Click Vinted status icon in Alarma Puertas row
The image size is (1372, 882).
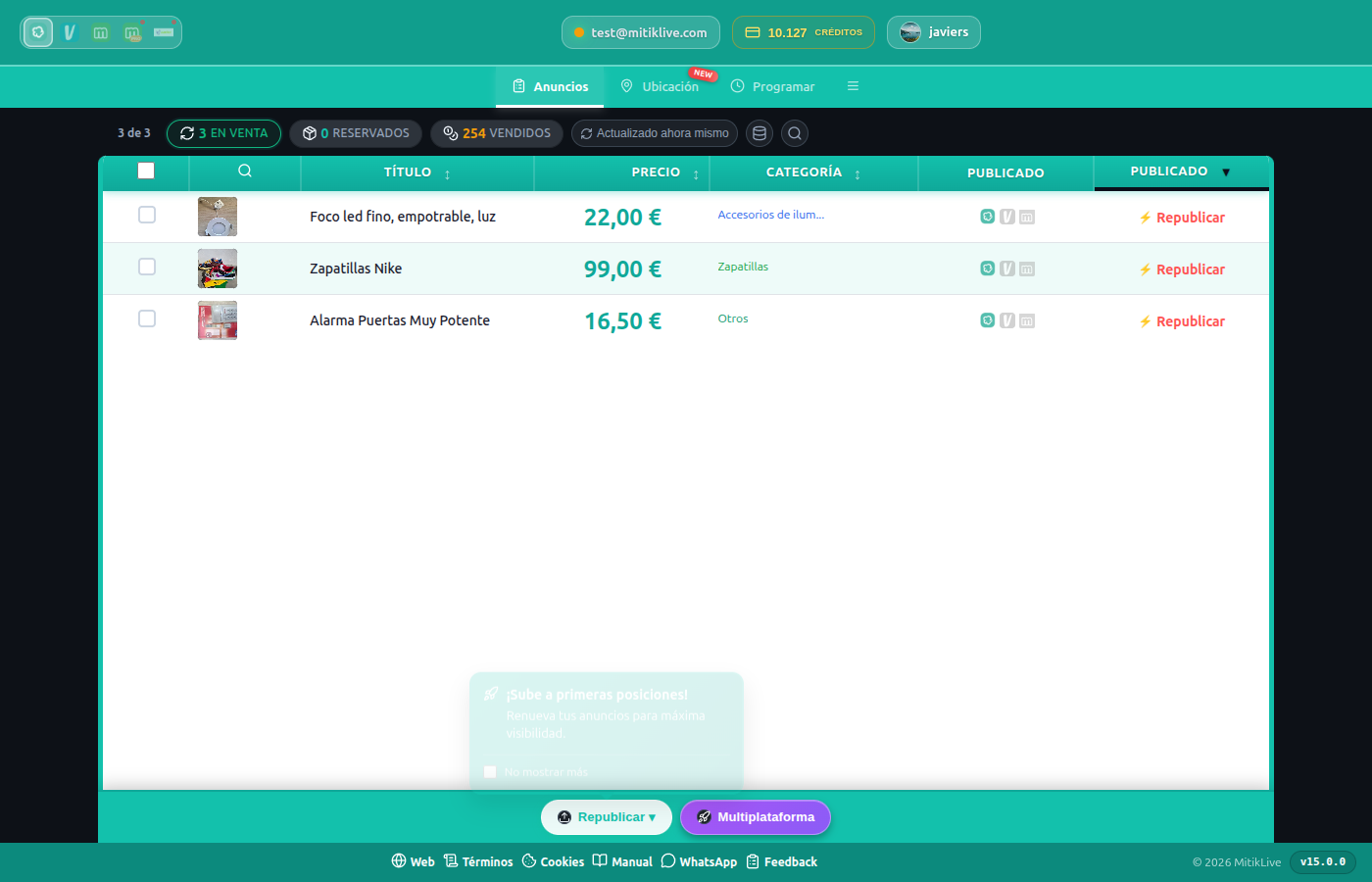coord(1007,320)
